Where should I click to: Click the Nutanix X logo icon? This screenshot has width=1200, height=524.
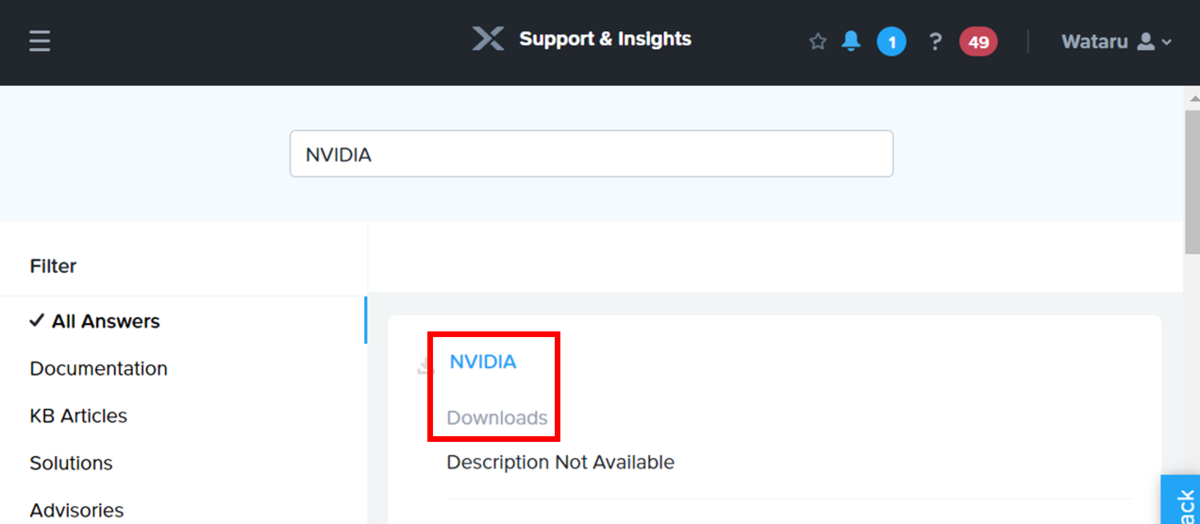pyautogui.click(x=488, y=39)
